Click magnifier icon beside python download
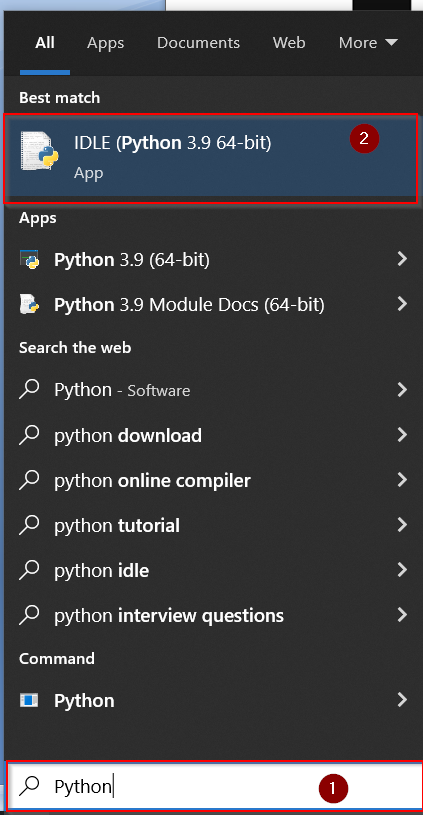423x815 pixels. click(x=29, y=435)
